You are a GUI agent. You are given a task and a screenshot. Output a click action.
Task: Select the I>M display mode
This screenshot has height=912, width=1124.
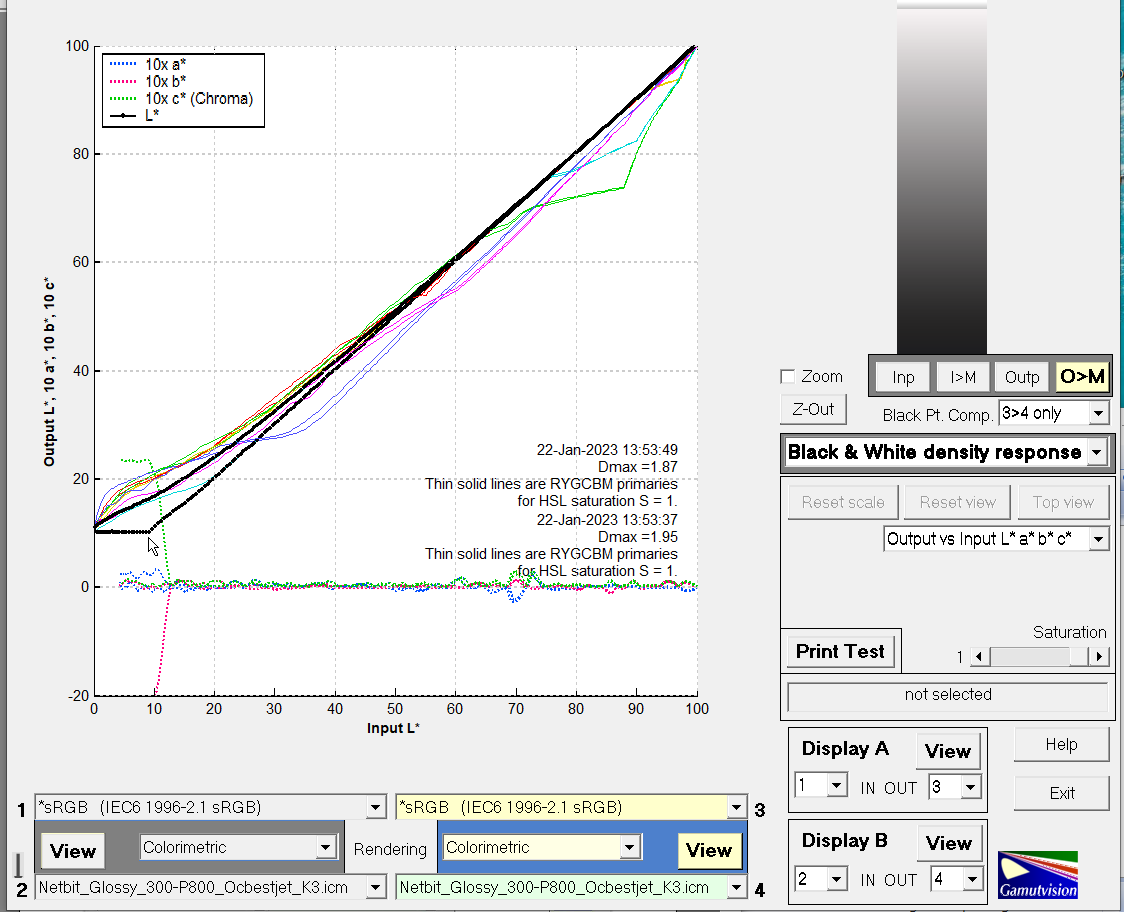click(963, 377)
